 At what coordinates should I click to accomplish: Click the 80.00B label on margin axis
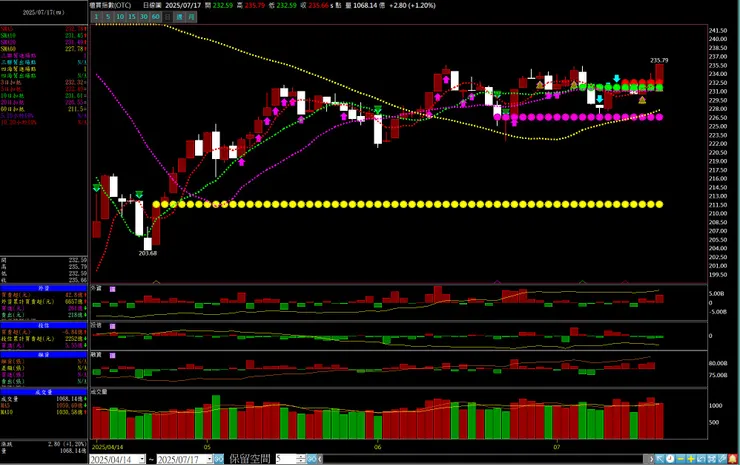point(718,364)
